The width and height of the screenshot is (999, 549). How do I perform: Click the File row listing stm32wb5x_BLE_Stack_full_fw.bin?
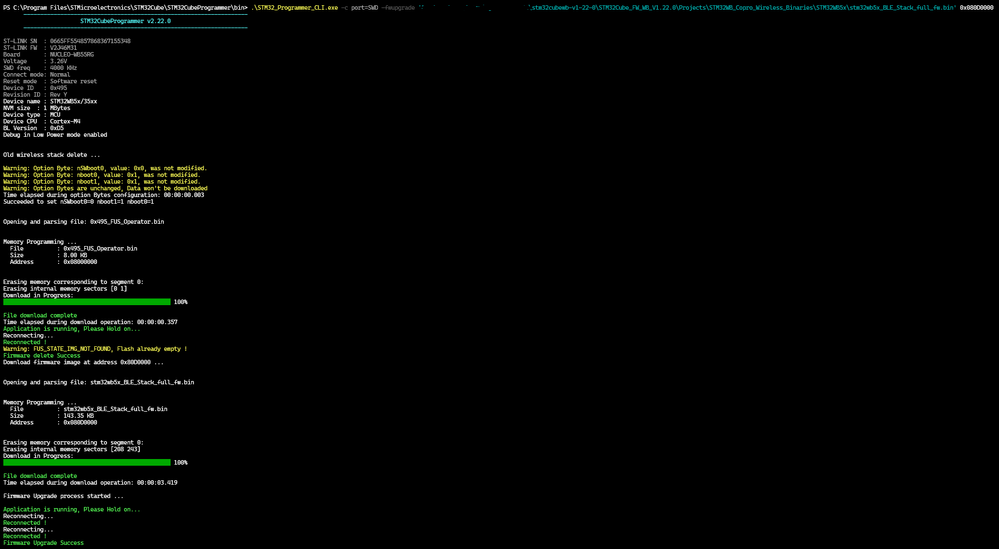[89, 409]
